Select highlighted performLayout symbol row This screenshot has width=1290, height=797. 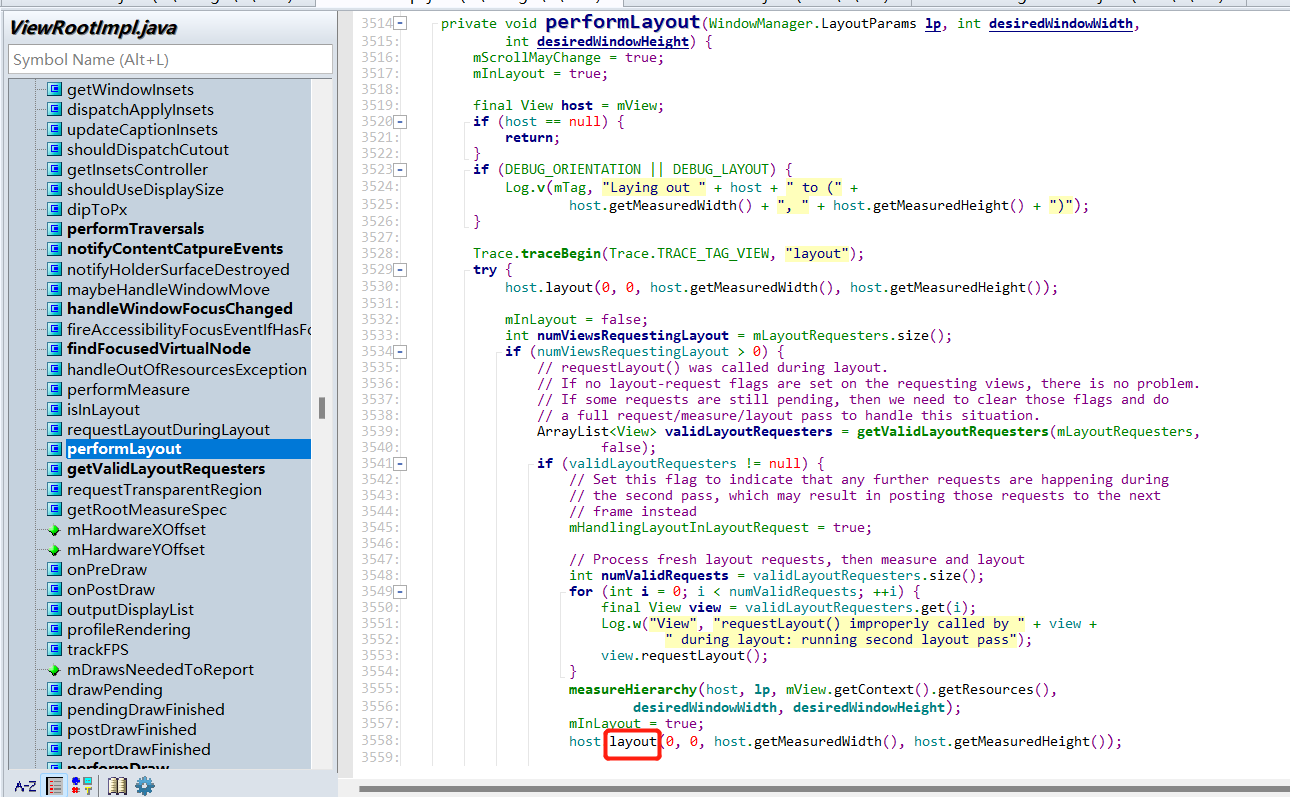click(187, 449)
